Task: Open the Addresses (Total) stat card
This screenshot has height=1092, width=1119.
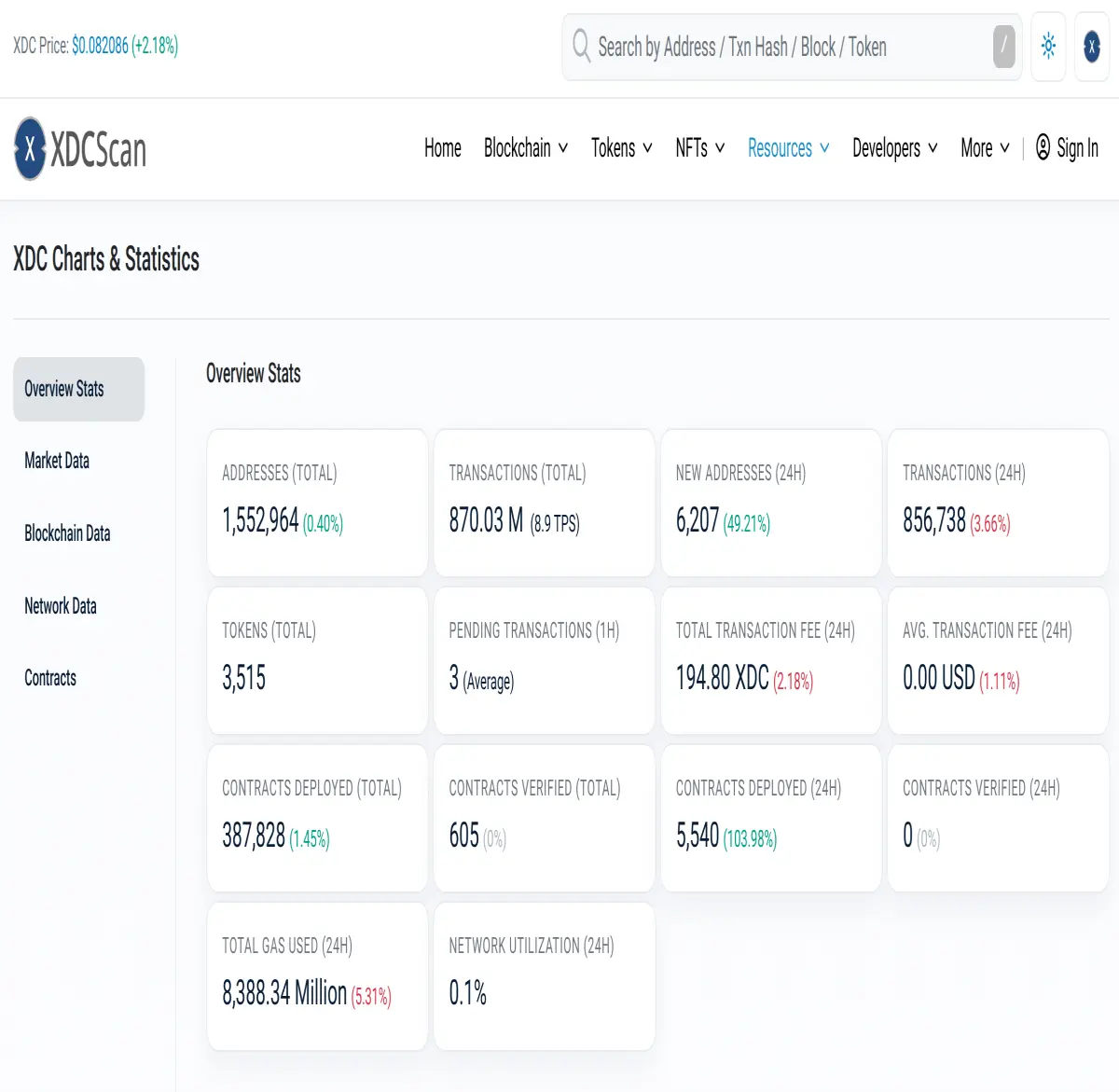Action: (x=317, y=503)
